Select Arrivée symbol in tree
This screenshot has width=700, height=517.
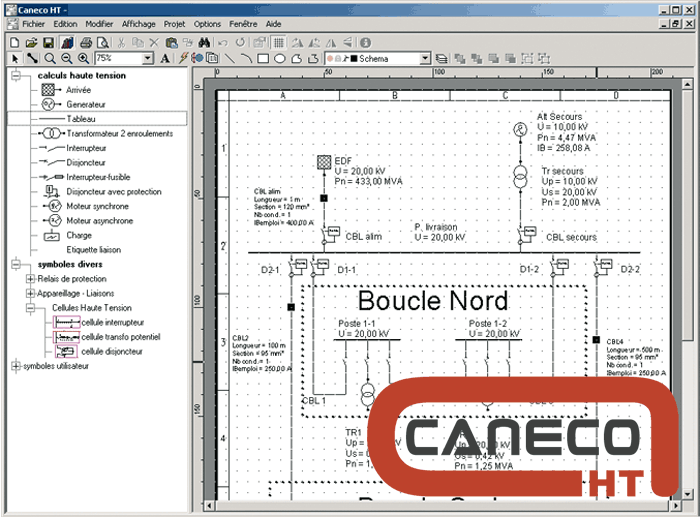[x=66, y=90]
